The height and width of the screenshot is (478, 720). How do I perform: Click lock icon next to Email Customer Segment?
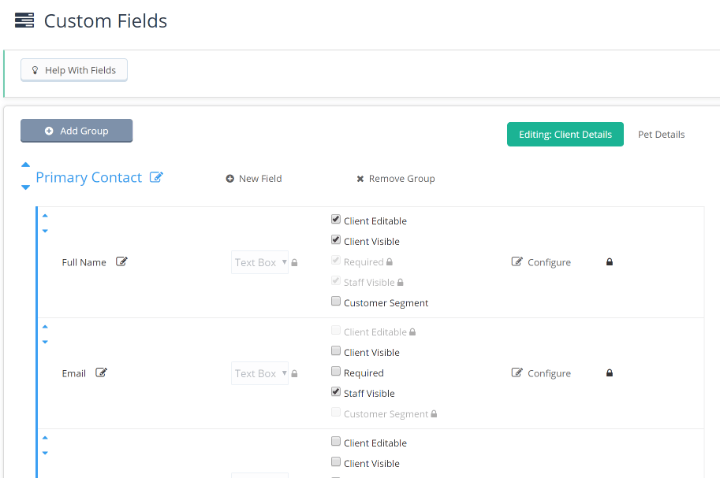click(x=434, y=414)
